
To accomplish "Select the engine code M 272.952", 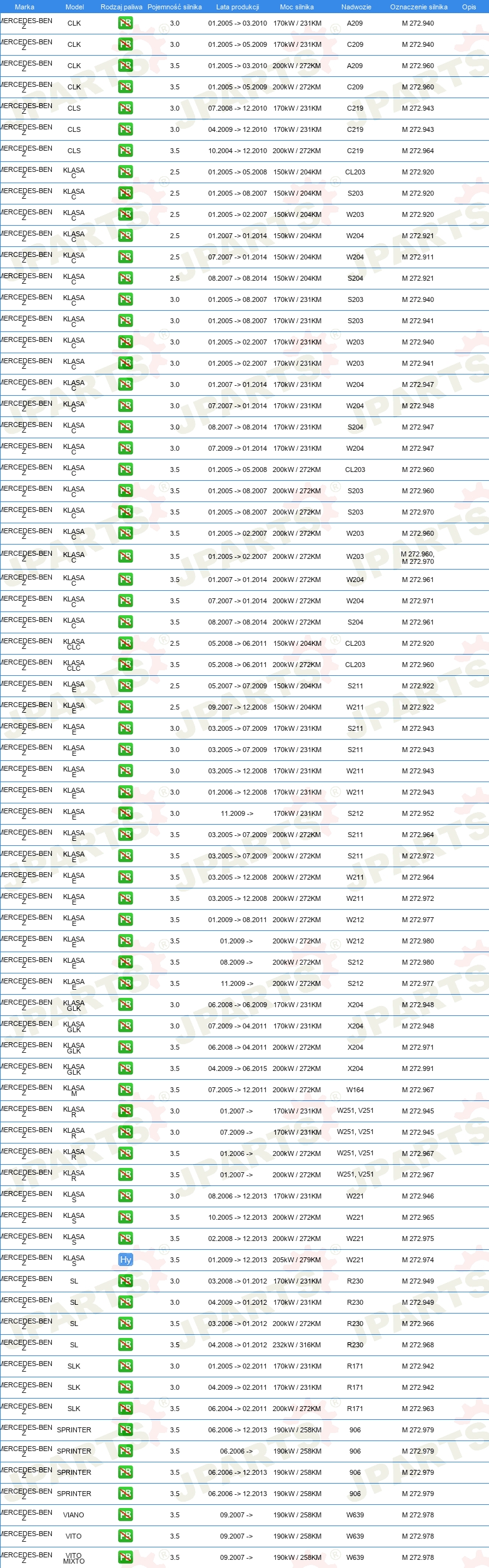I will pos(418,813).
